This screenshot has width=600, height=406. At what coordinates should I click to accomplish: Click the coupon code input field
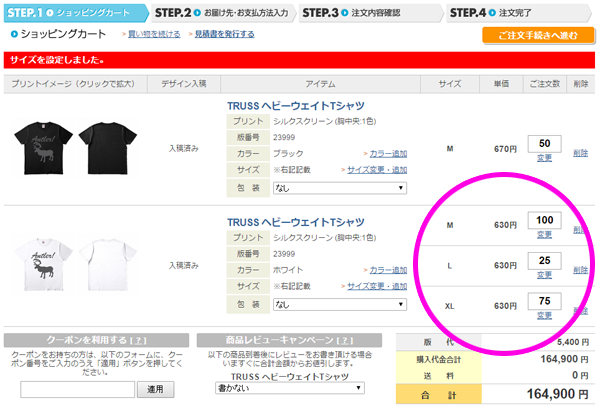78,389
